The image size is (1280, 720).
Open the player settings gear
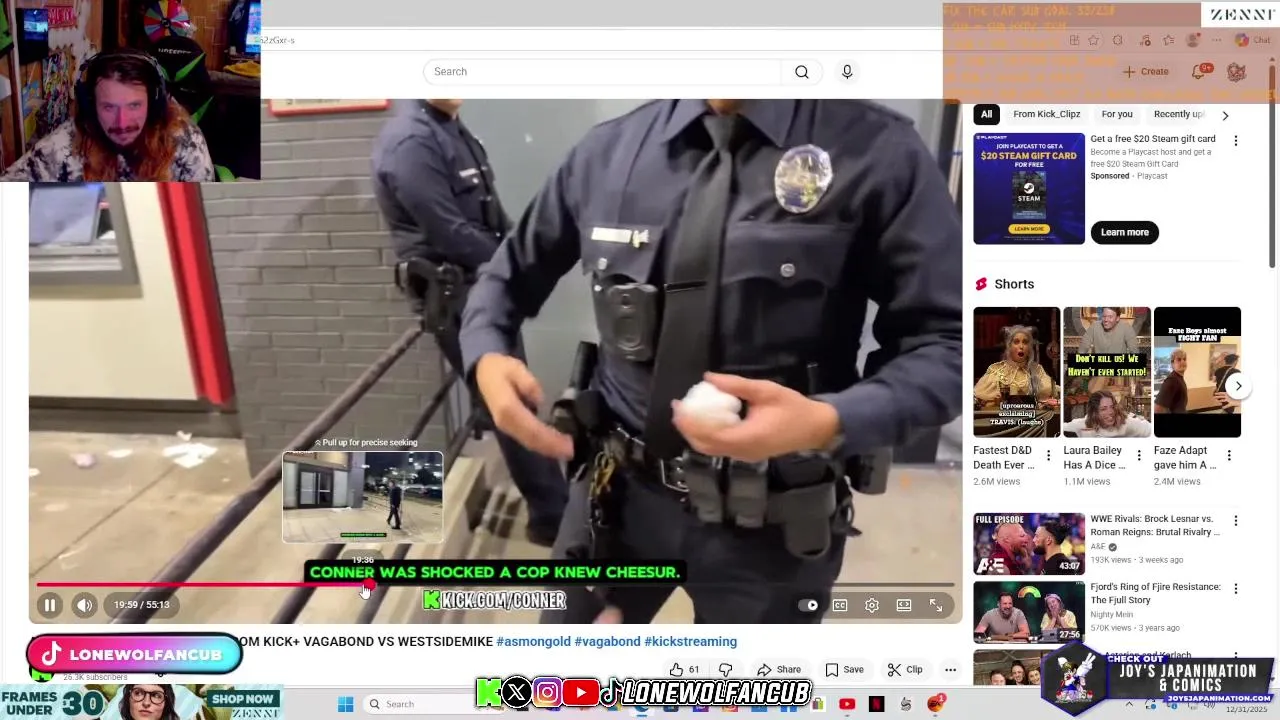[x=872, y=605]
